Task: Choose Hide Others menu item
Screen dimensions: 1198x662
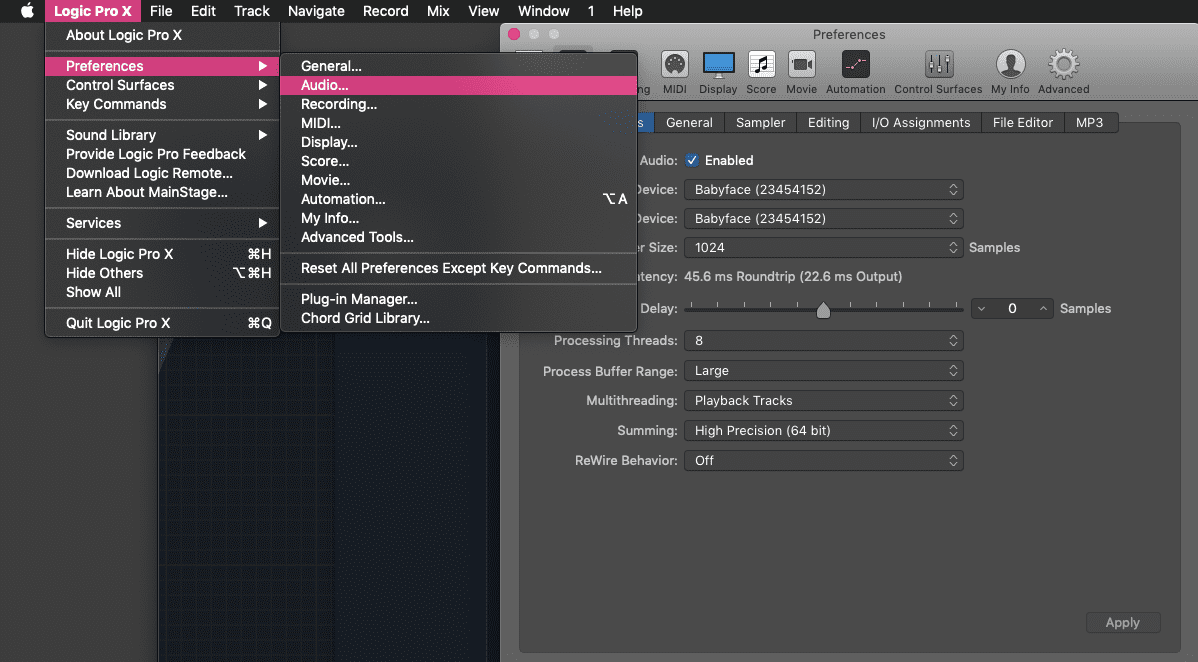Action: [x=163, y=273]
